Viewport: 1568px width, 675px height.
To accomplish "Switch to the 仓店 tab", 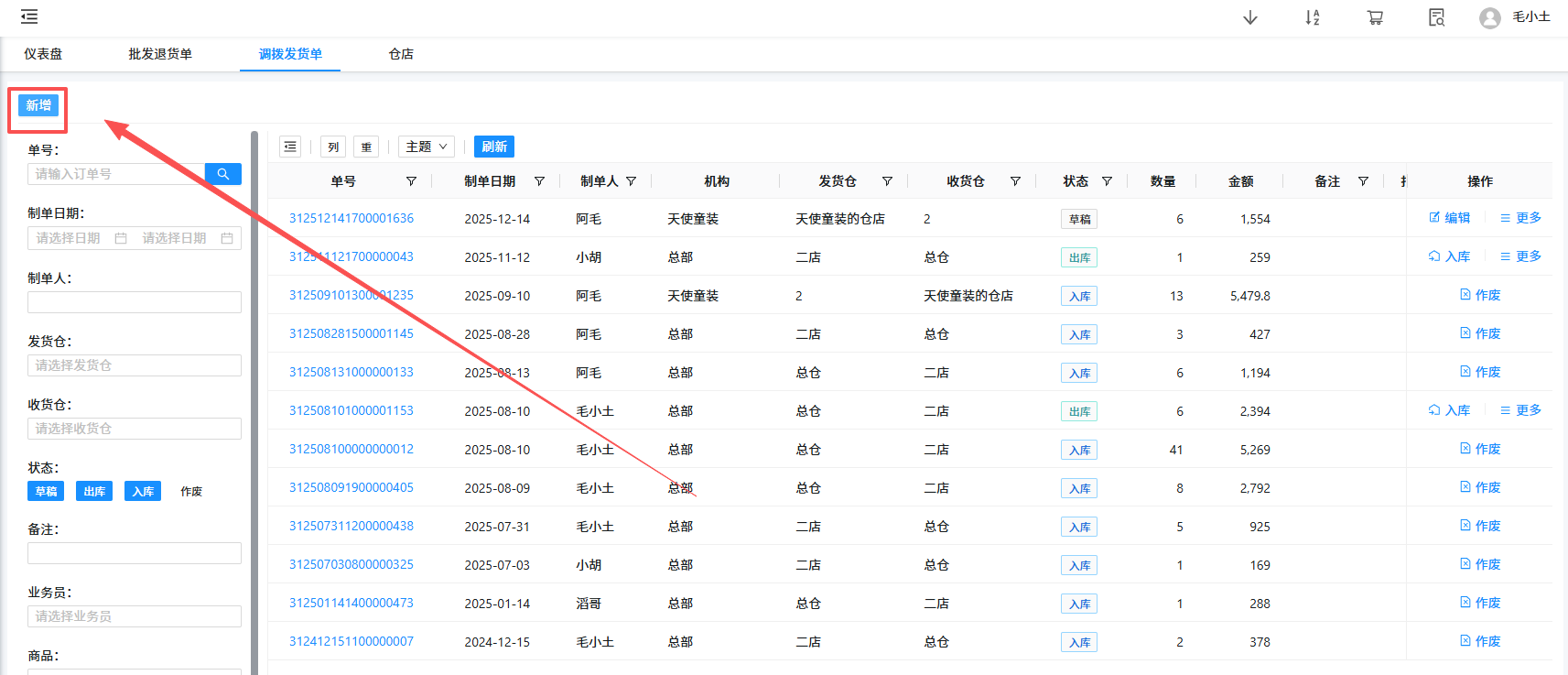I will 401,54.
